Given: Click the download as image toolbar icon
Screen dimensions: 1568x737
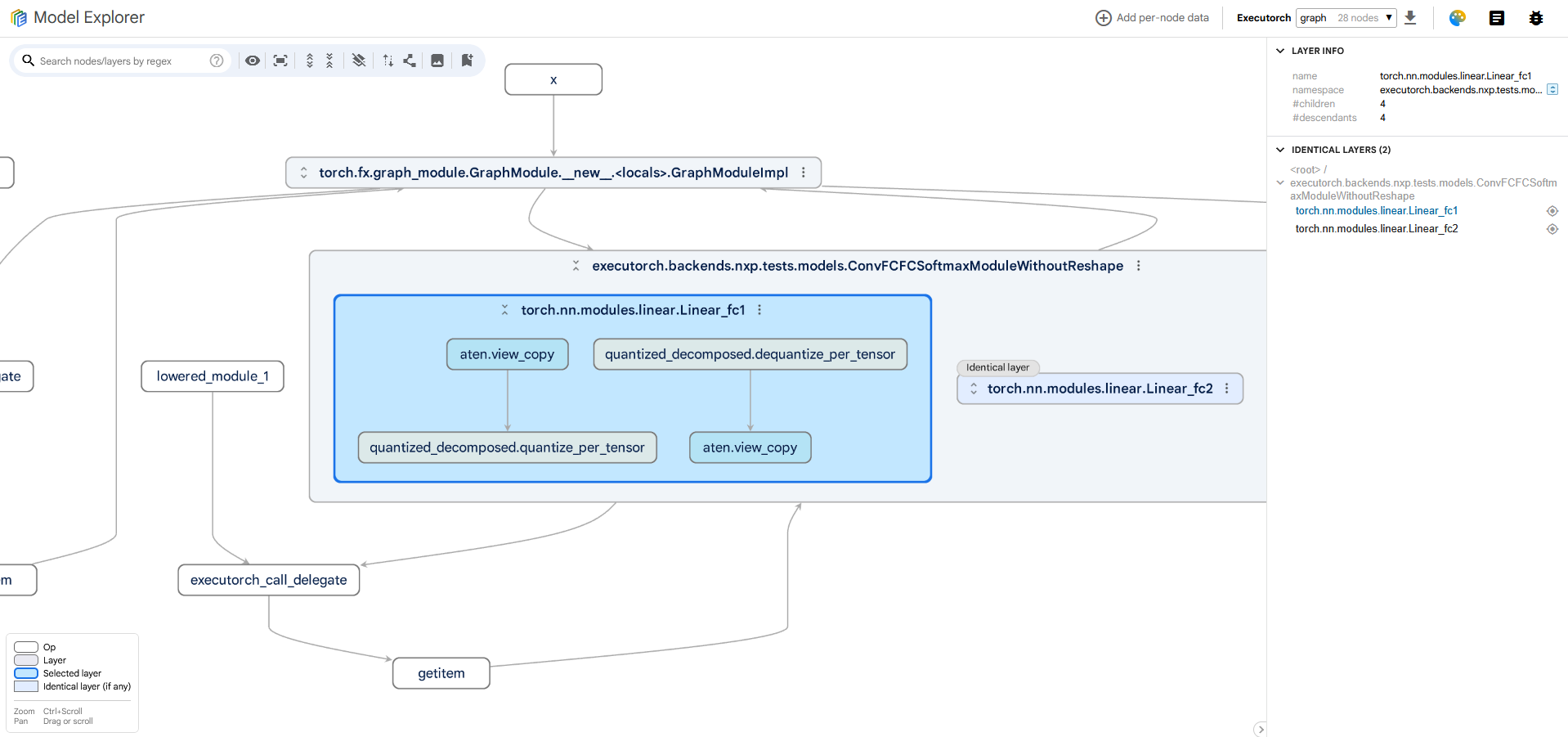Looking at the screenshot, I should (x=437, y=61).
